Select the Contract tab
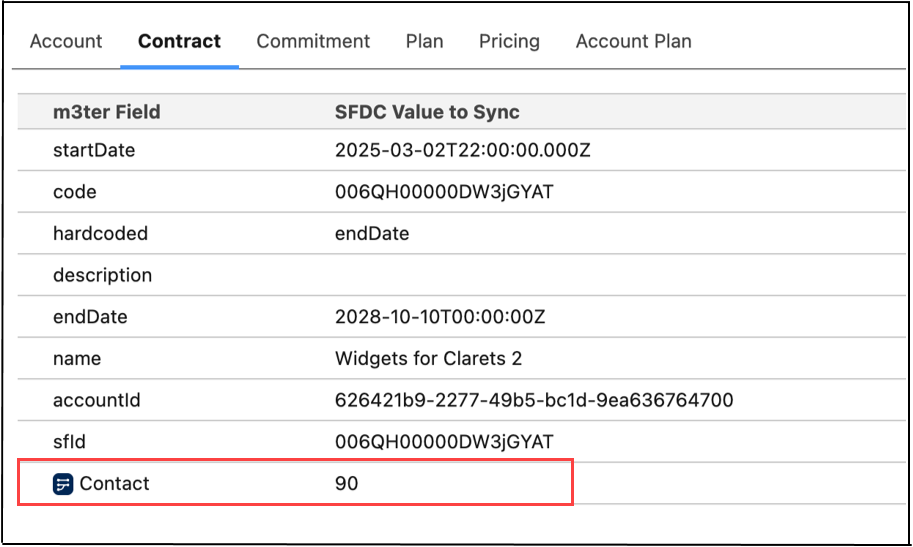 coord(179,42)
